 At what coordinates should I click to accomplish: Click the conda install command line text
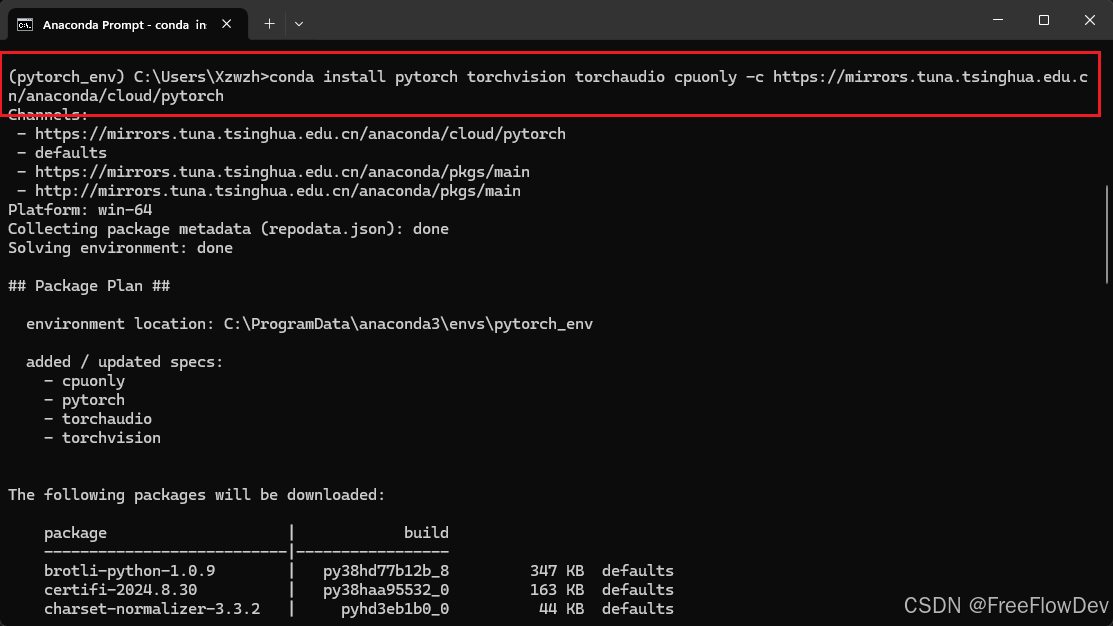pyautogui.click(x=547, y=86)
